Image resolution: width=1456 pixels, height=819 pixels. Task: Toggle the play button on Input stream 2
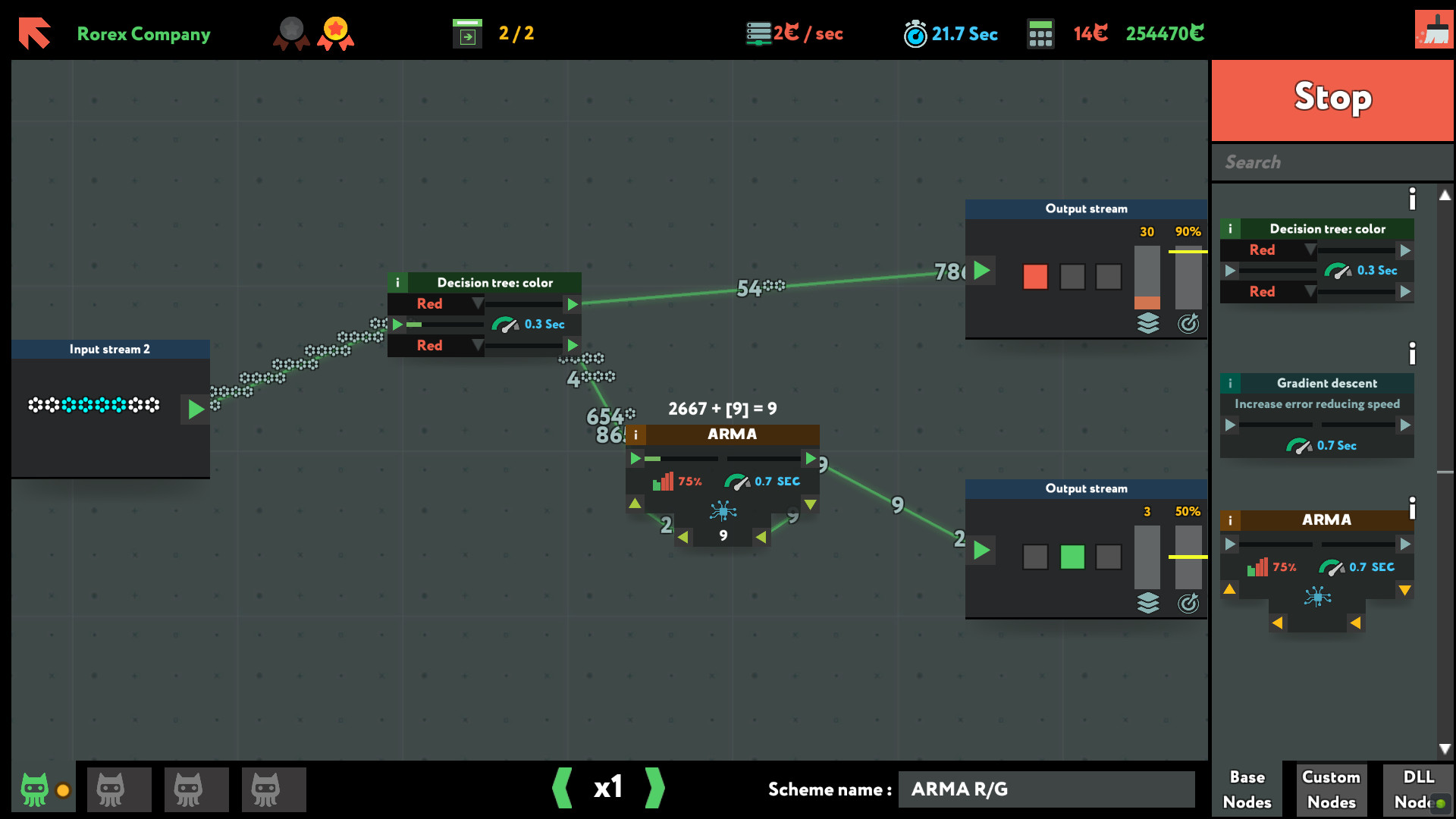196,407
